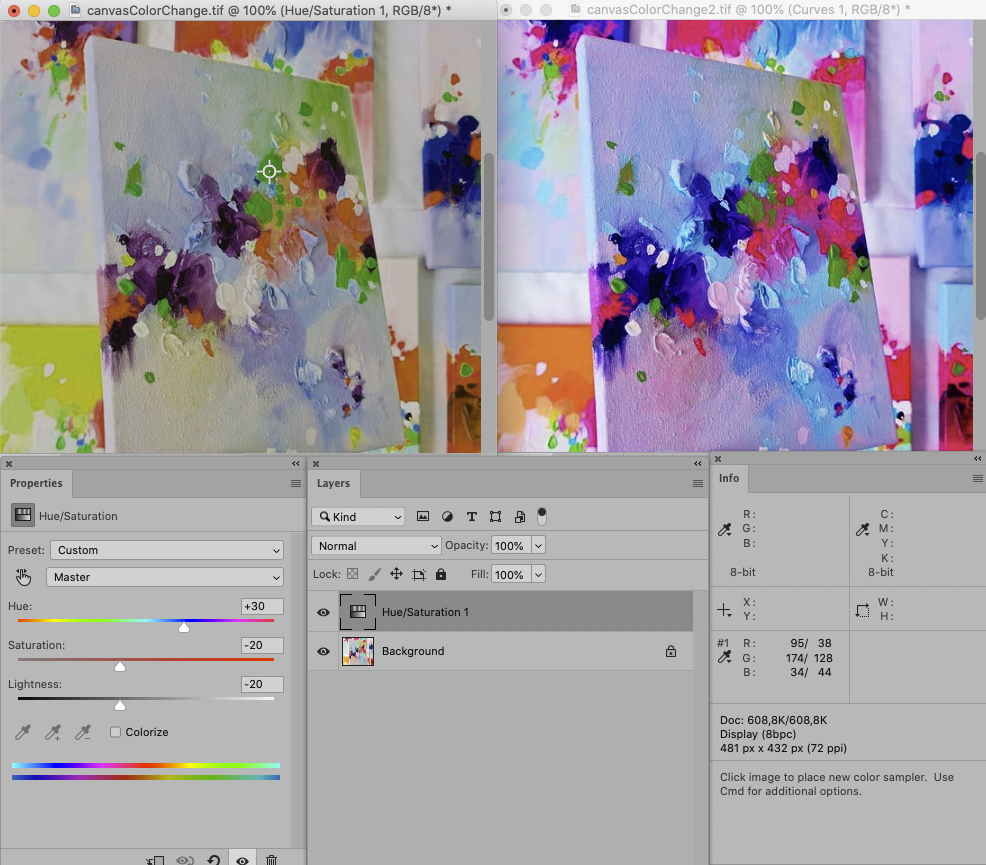Open the blend mode dropdown showing Normal
Viewport: 986px width, 865px height.
click(x=375, y=546)
